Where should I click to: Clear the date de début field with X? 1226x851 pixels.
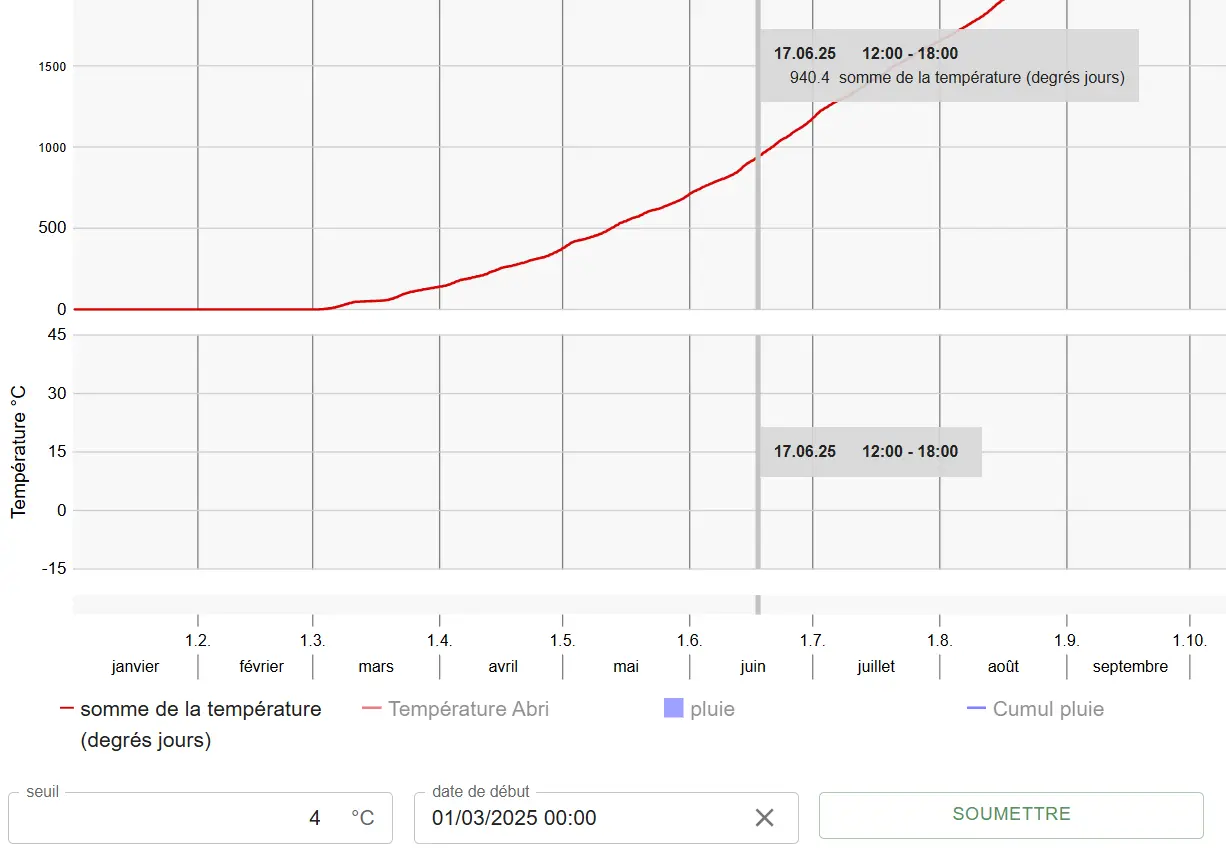764,818
